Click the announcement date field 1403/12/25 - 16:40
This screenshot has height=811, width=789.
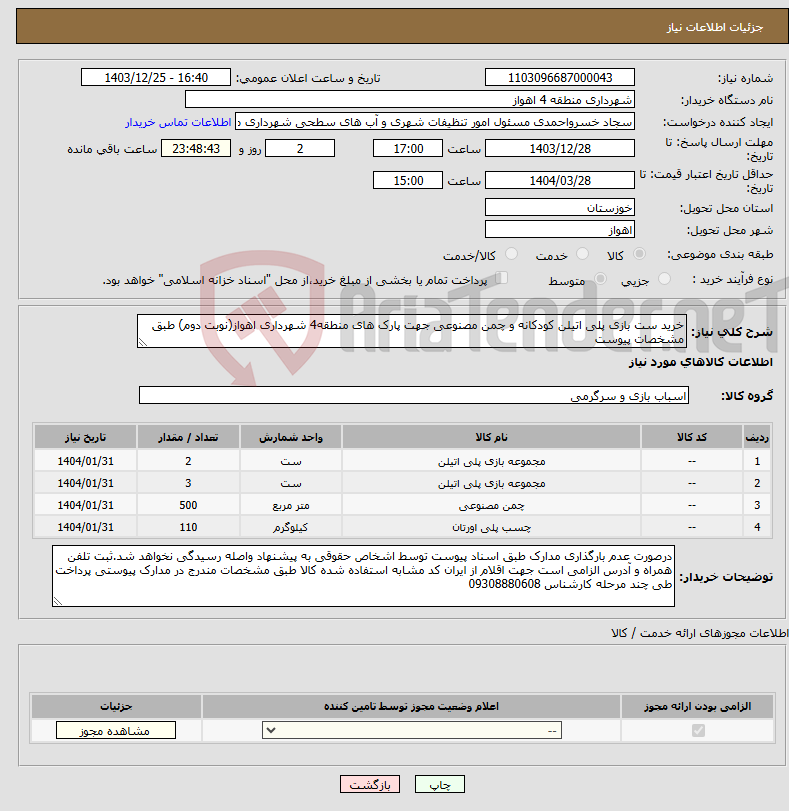click(156, 78)
